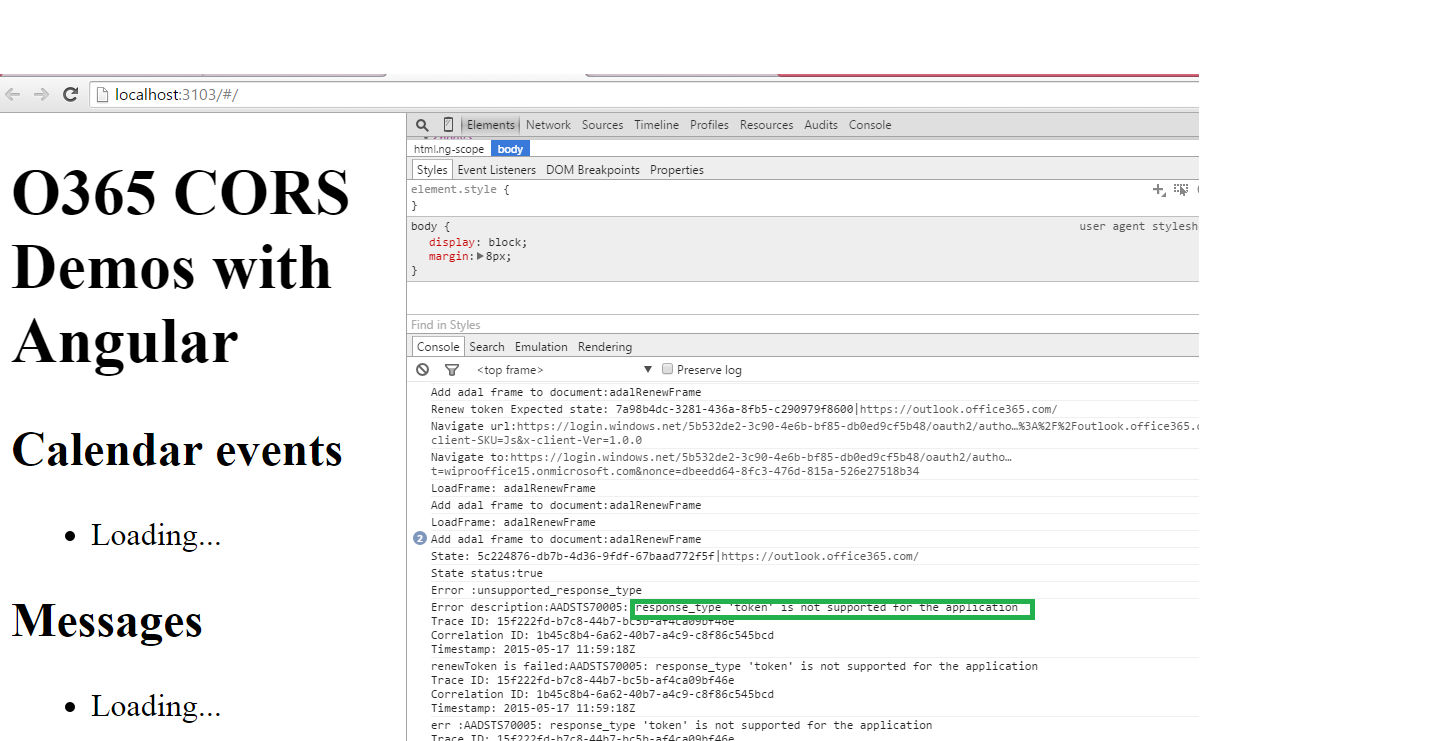
Task: Switch to Event Listeners tab
Action: [x=497, y=170]
